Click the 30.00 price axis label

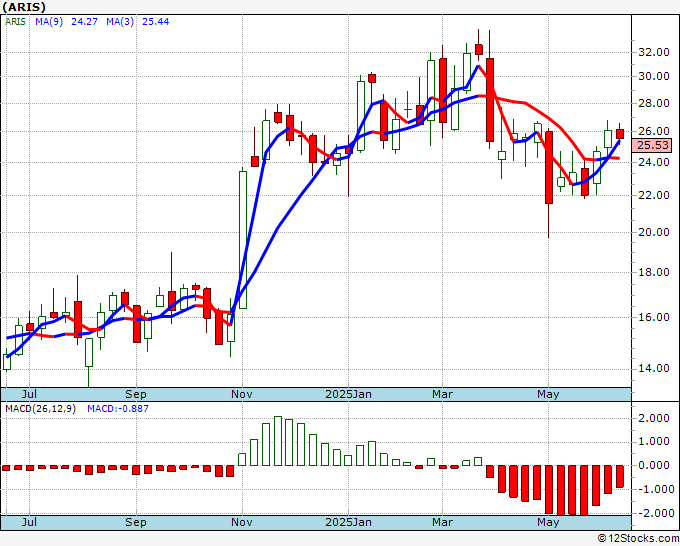(x=654, y=76)
